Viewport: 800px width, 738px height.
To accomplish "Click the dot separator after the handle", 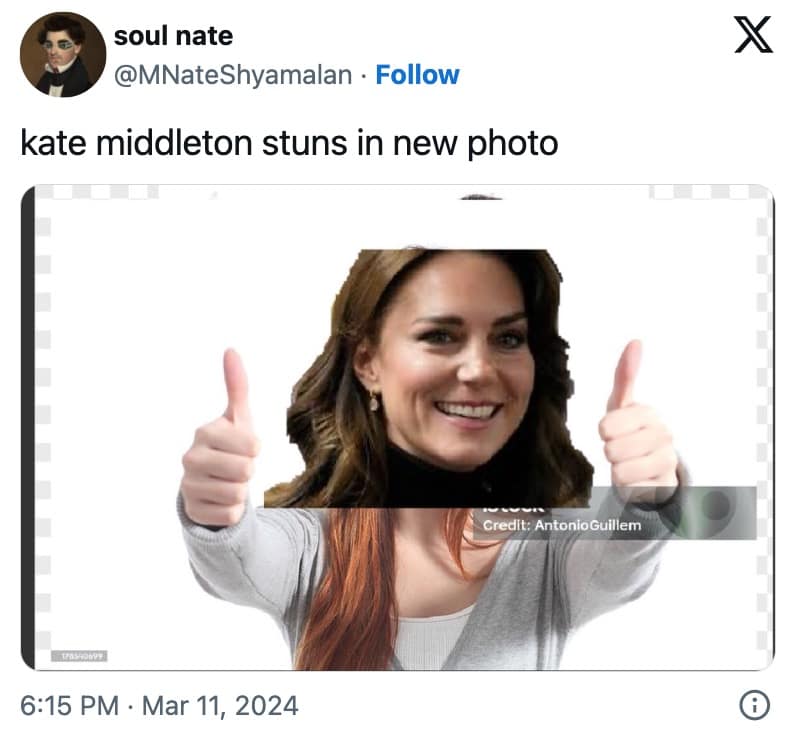I will point(363,74).
